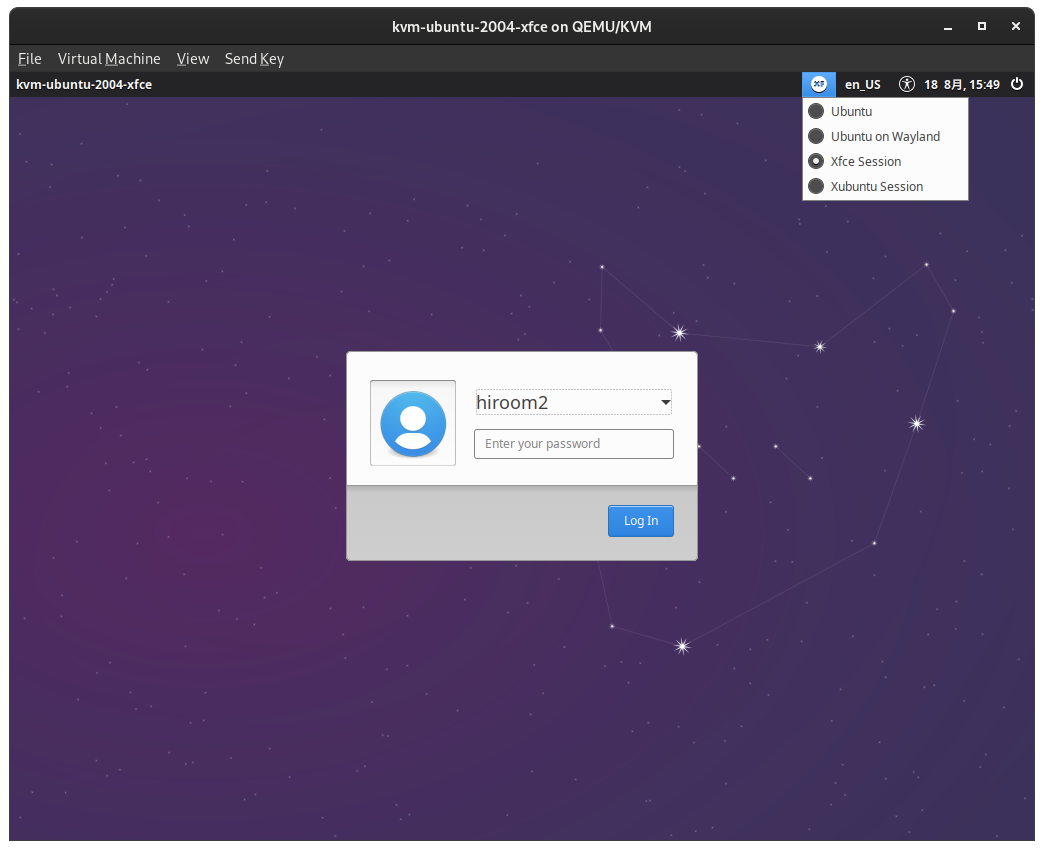Minimize the QEMU/KVM window

(x=947, y=27)
